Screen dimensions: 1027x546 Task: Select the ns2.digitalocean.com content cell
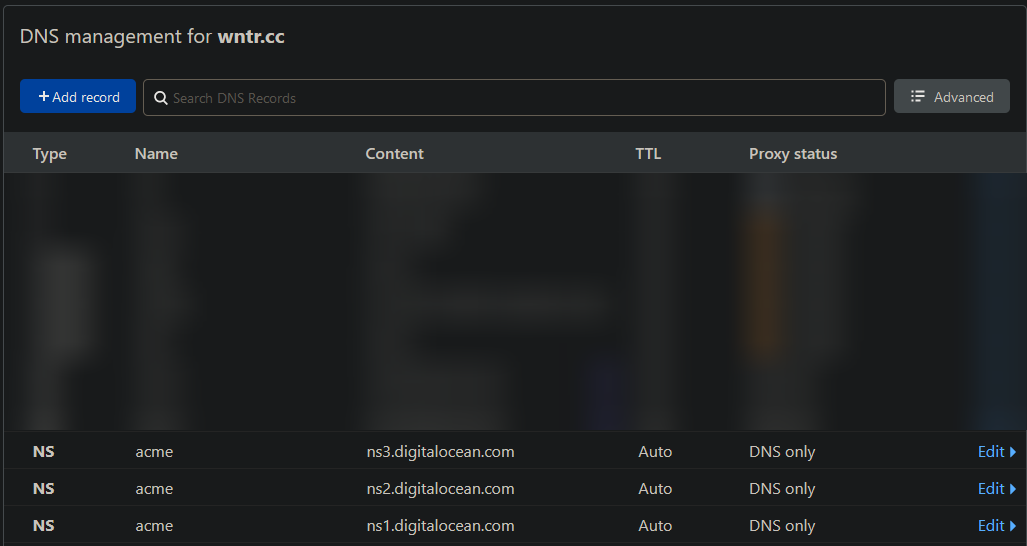[440, 489]
